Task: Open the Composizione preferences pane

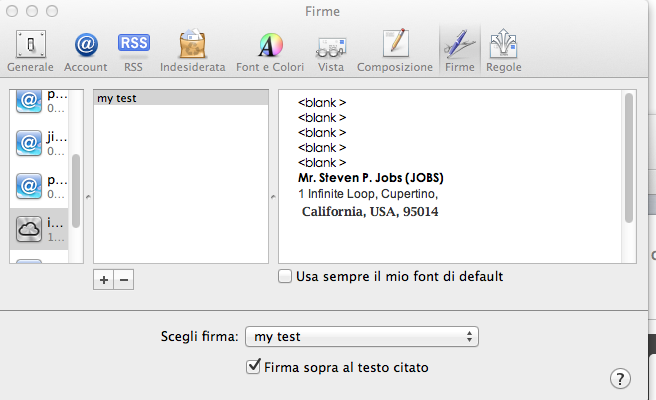Action: [x=395, y=51]
